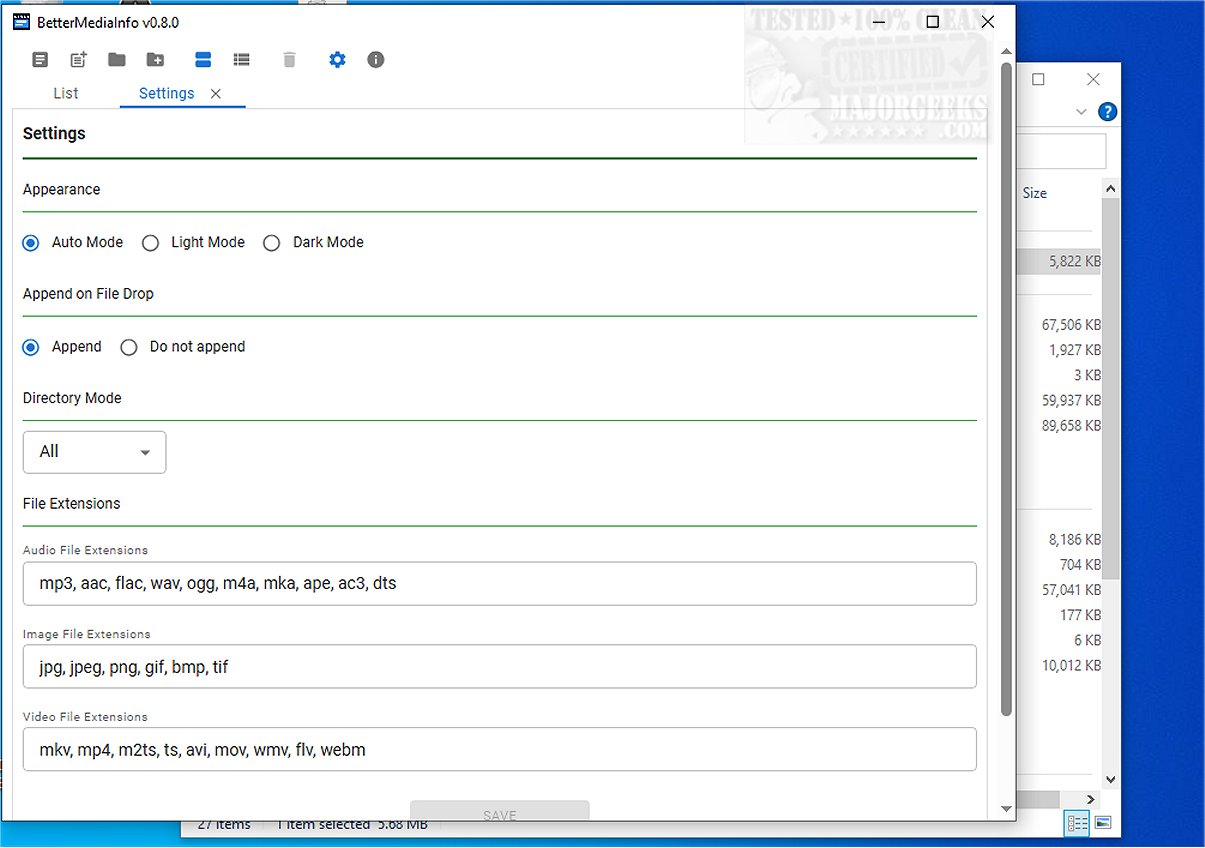Close the BetterMediaInfo window

[987, 22]
